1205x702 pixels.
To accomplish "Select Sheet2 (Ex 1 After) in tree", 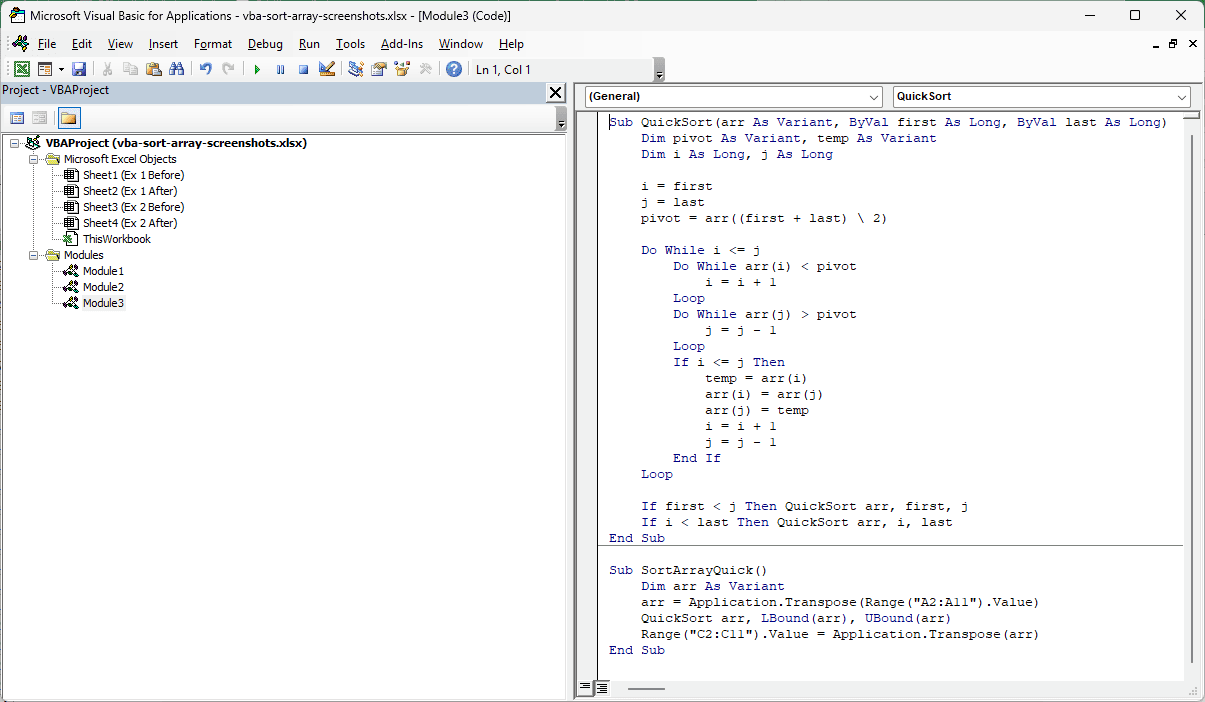I will click(x=130, y=191).
